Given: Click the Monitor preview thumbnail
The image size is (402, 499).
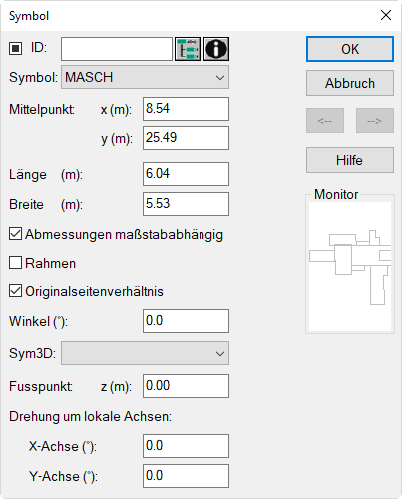Looking at the screenshot, I should point(350,266).
